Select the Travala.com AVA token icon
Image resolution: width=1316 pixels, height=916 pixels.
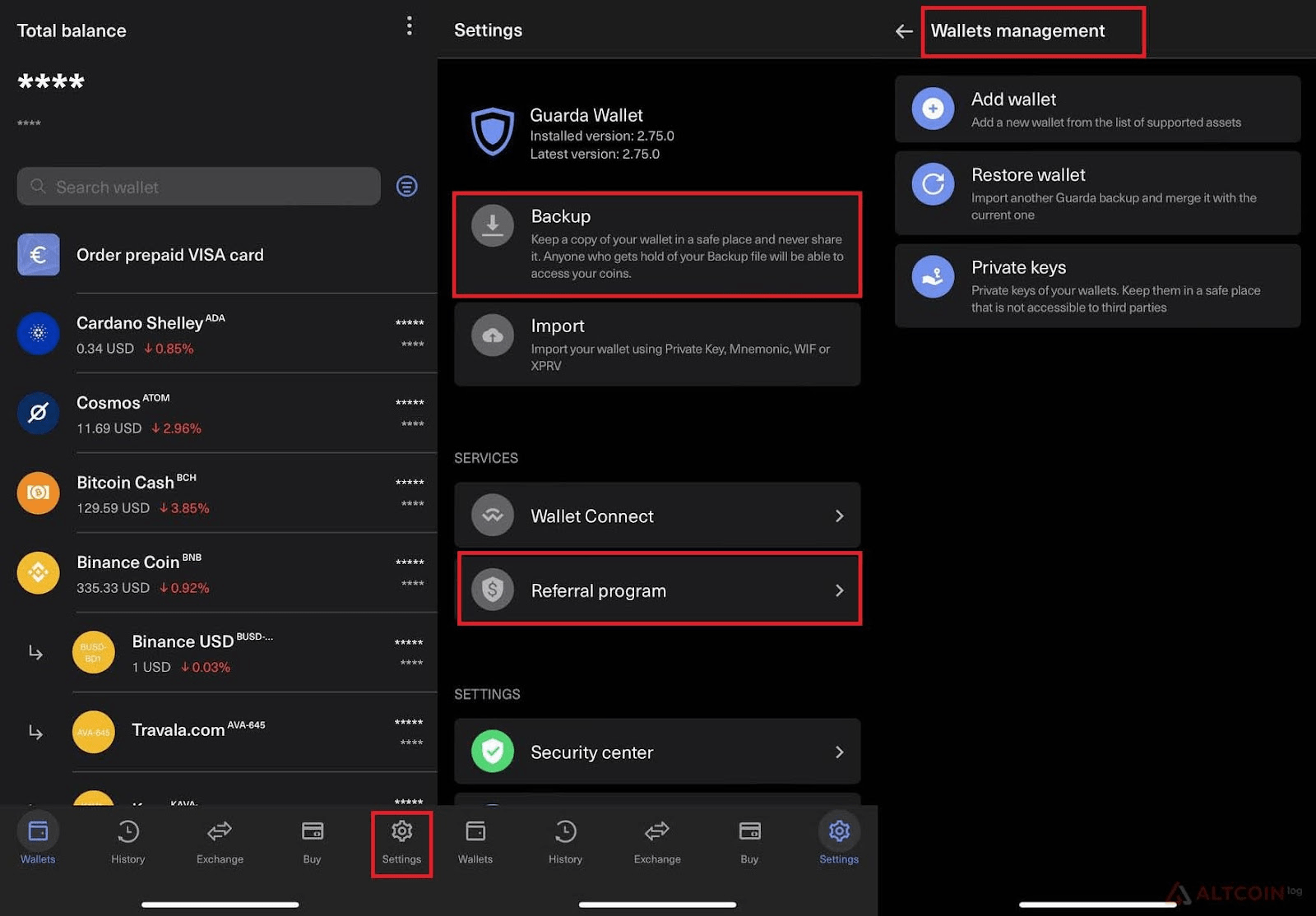coord(94,732)
